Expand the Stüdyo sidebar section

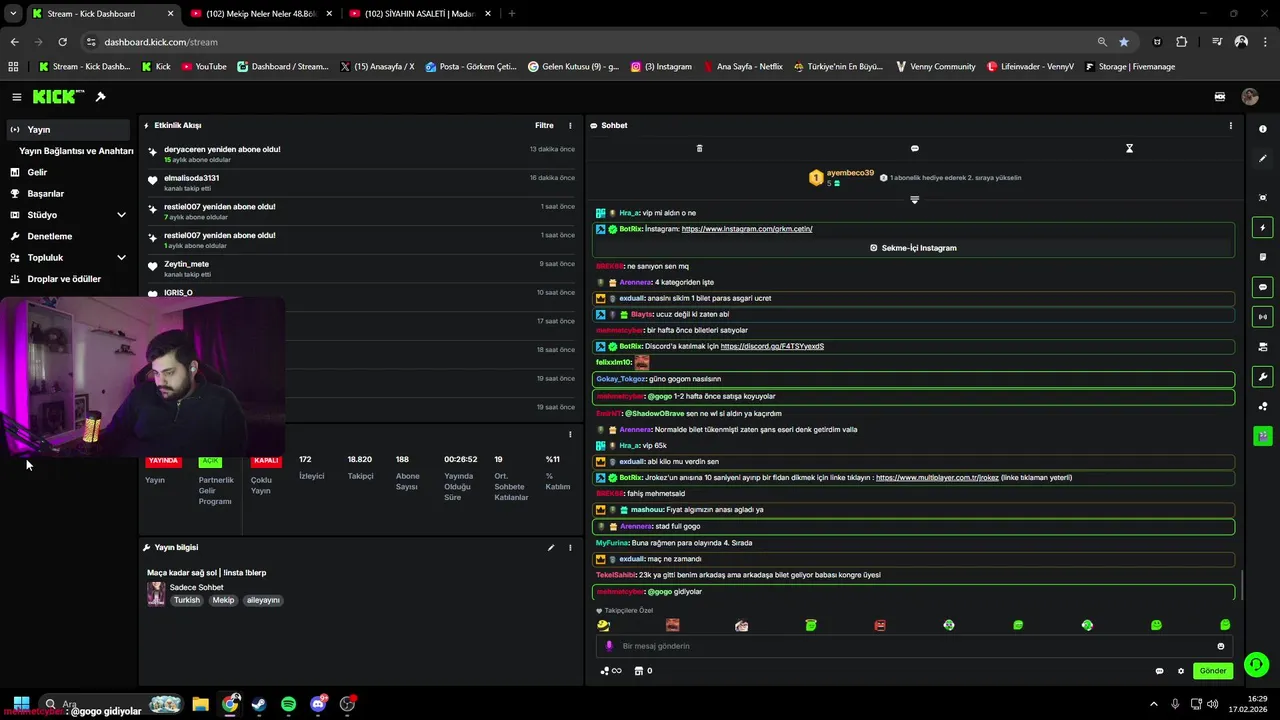(121, 215)
